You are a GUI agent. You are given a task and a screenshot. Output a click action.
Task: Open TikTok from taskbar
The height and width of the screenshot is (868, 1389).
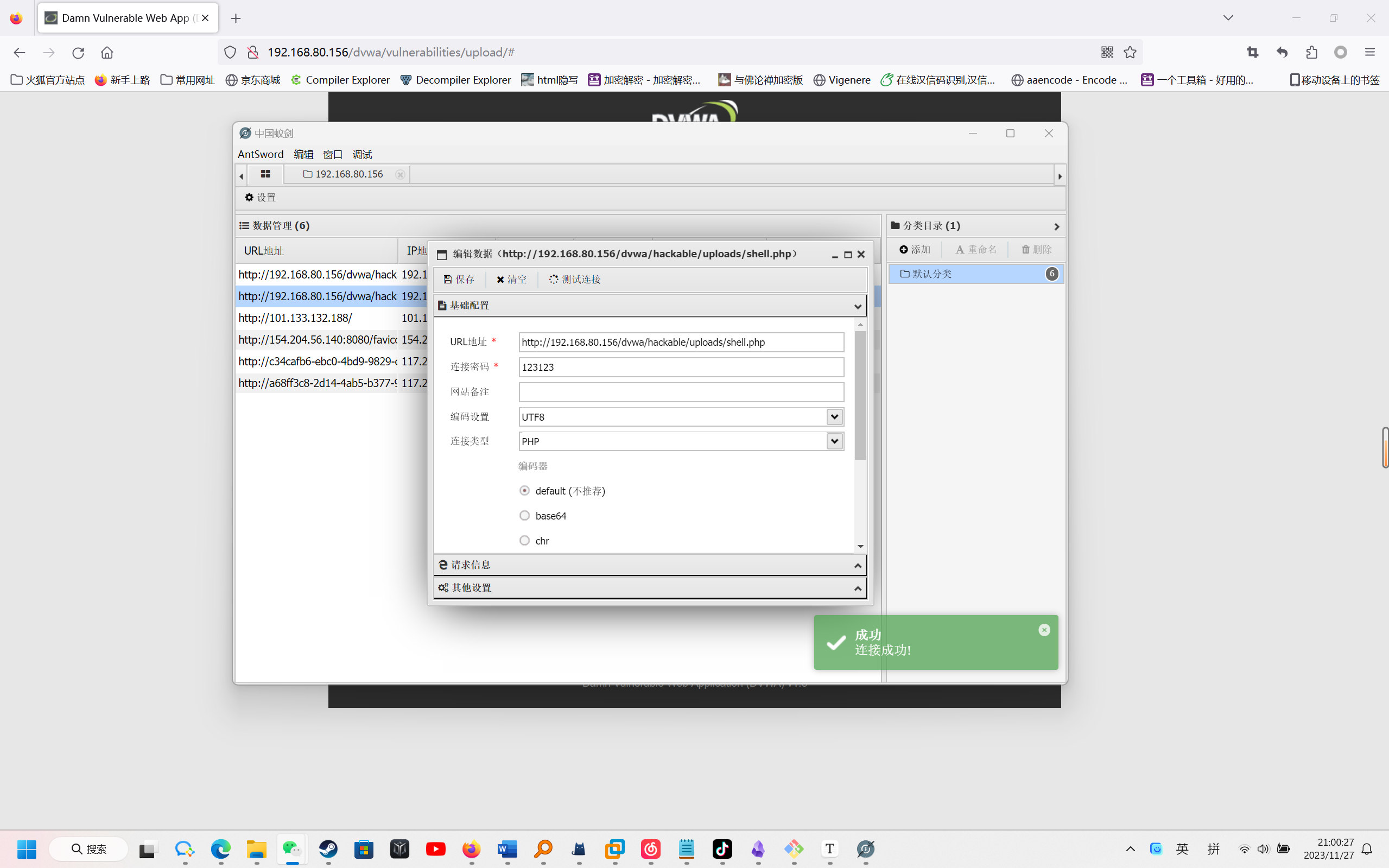(722, 848)
